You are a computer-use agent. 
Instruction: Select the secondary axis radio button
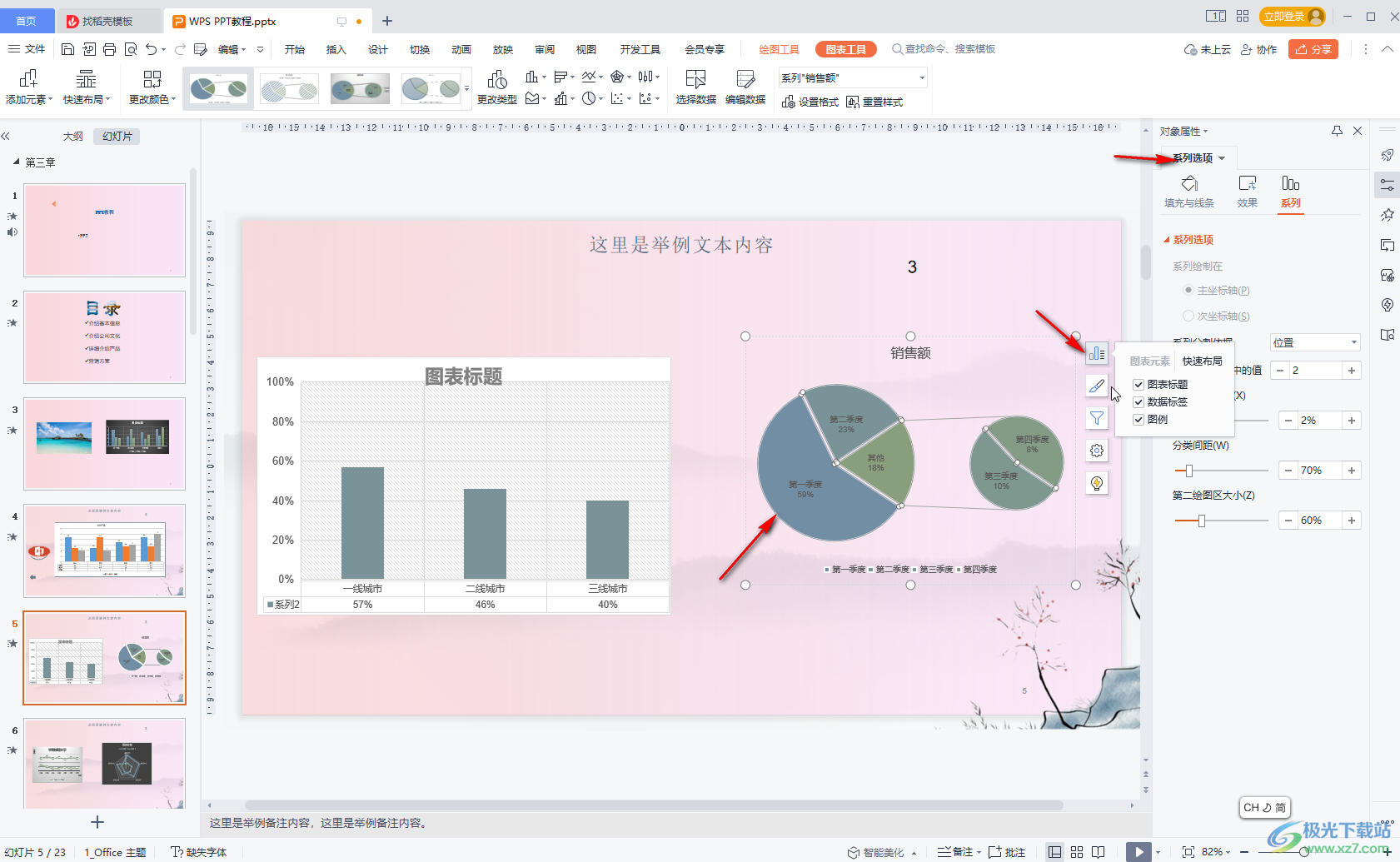pos(1188,316)
